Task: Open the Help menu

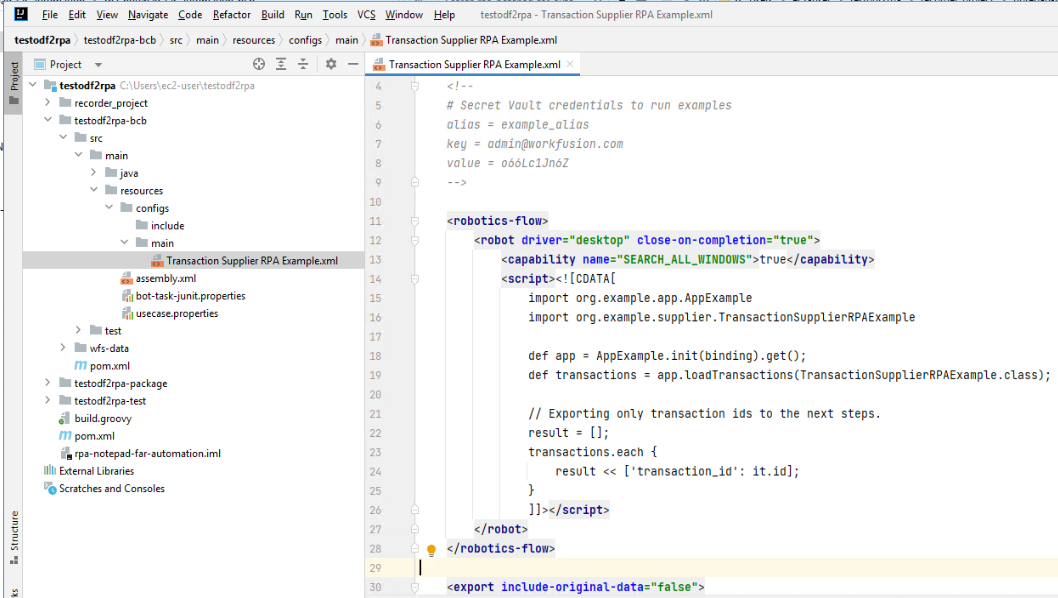Action: [x=444, y=14]
